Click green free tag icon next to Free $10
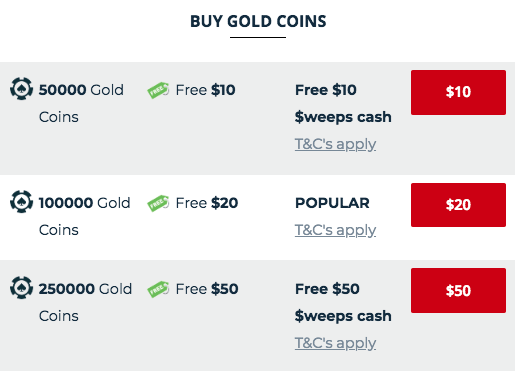The height and width of the screenshot is (371, 515). point(158,90)
